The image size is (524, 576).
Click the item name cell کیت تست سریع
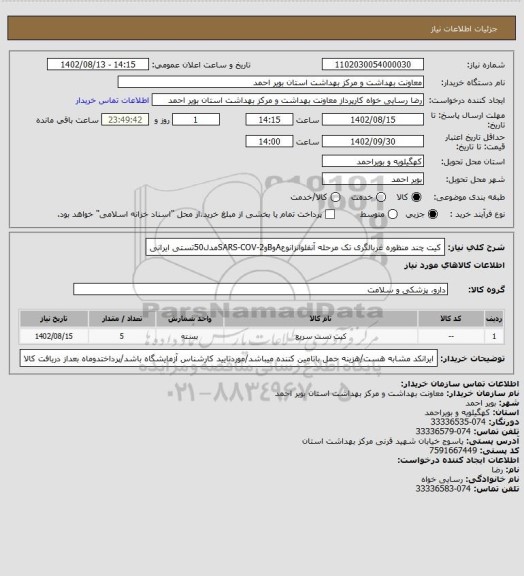click(320, 336)
